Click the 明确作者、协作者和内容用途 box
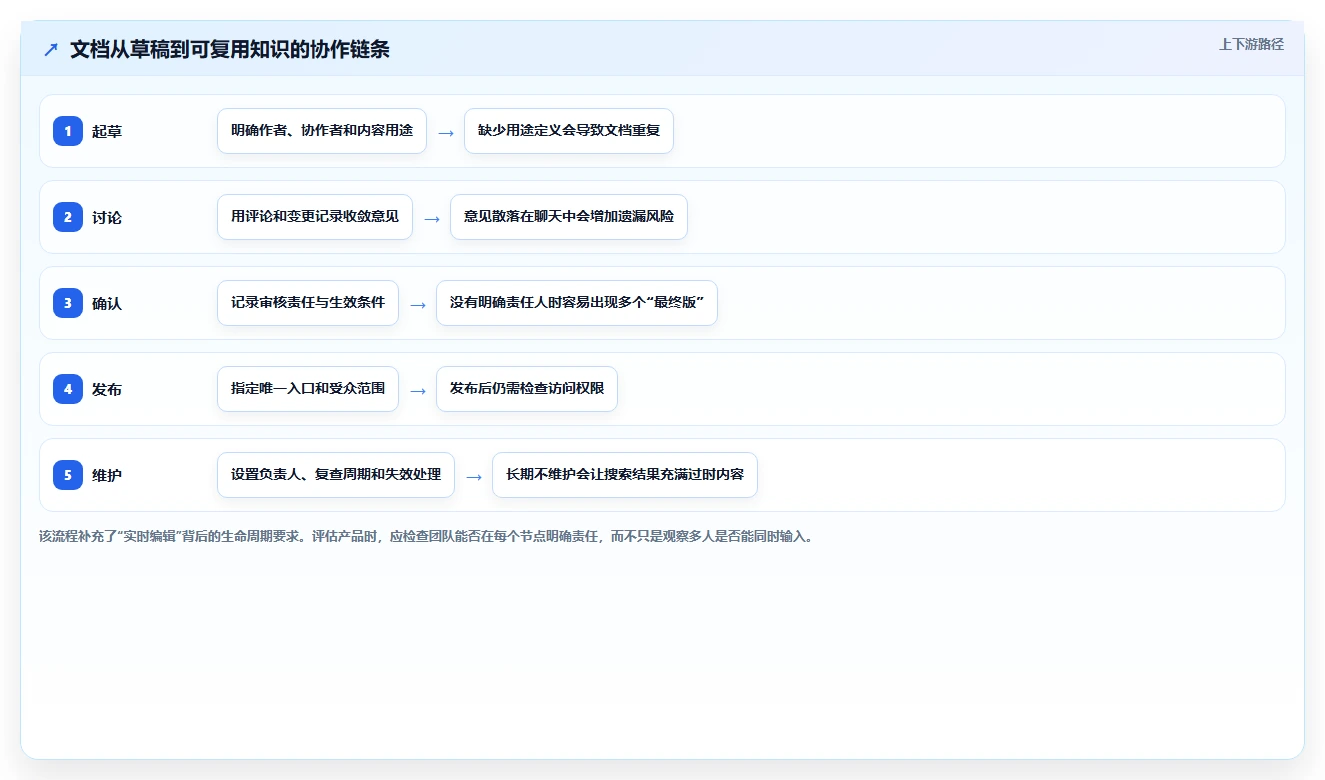The image size is (1325, 780). (322, 131)
